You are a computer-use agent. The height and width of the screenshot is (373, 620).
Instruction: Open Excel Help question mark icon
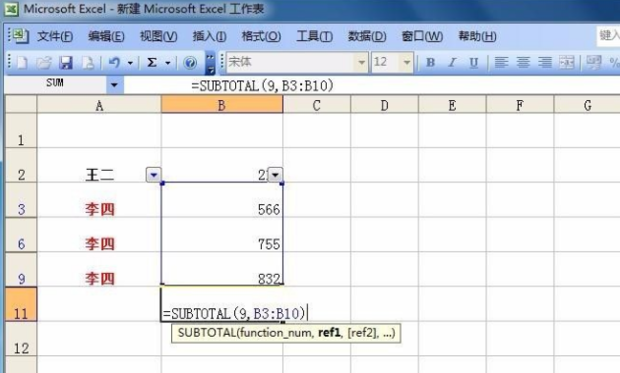pyautogui.click(x=190, y=62)
